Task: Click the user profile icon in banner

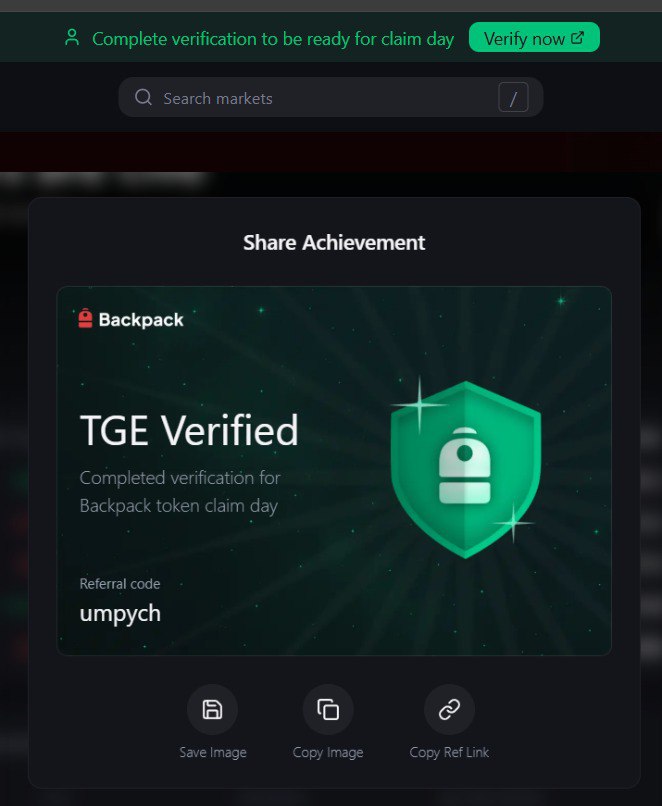Action: click(72, 38)
